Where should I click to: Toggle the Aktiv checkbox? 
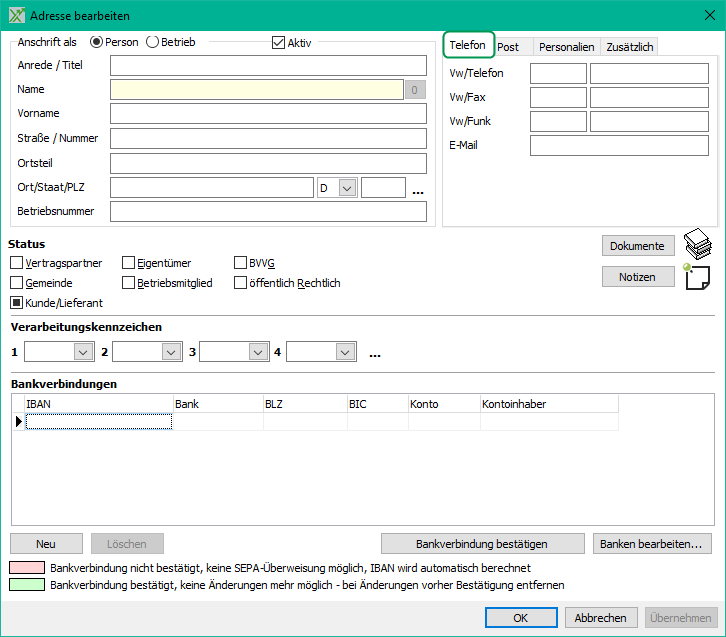(x=279, y=43)
